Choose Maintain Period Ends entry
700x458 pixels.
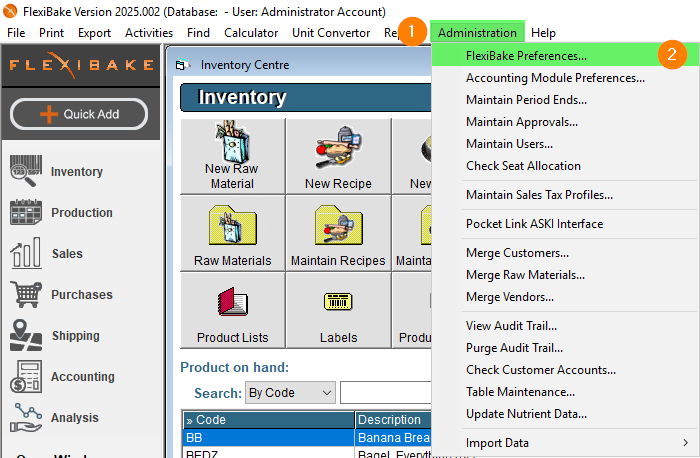coord(565,100)
